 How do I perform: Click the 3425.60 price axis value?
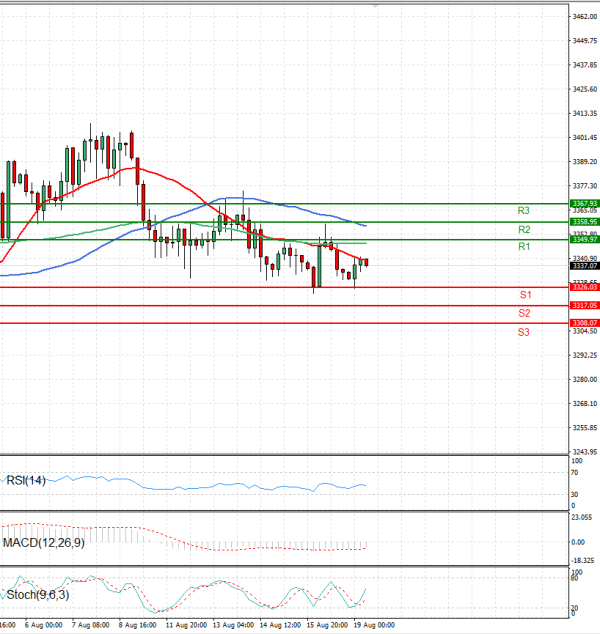585,89
